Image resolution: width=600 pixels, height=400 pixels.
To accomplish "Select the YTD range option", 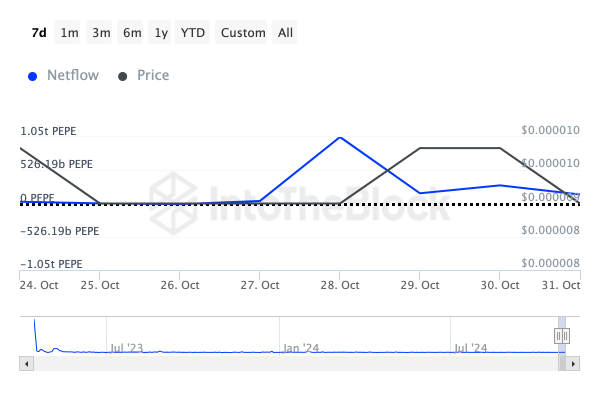I will (193, 33).
